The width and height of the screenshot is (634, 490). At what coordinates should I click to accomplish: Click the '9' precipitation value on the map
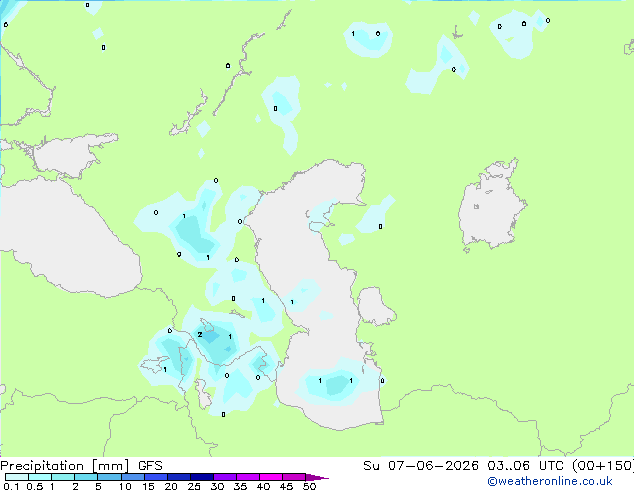click(179, 254)
